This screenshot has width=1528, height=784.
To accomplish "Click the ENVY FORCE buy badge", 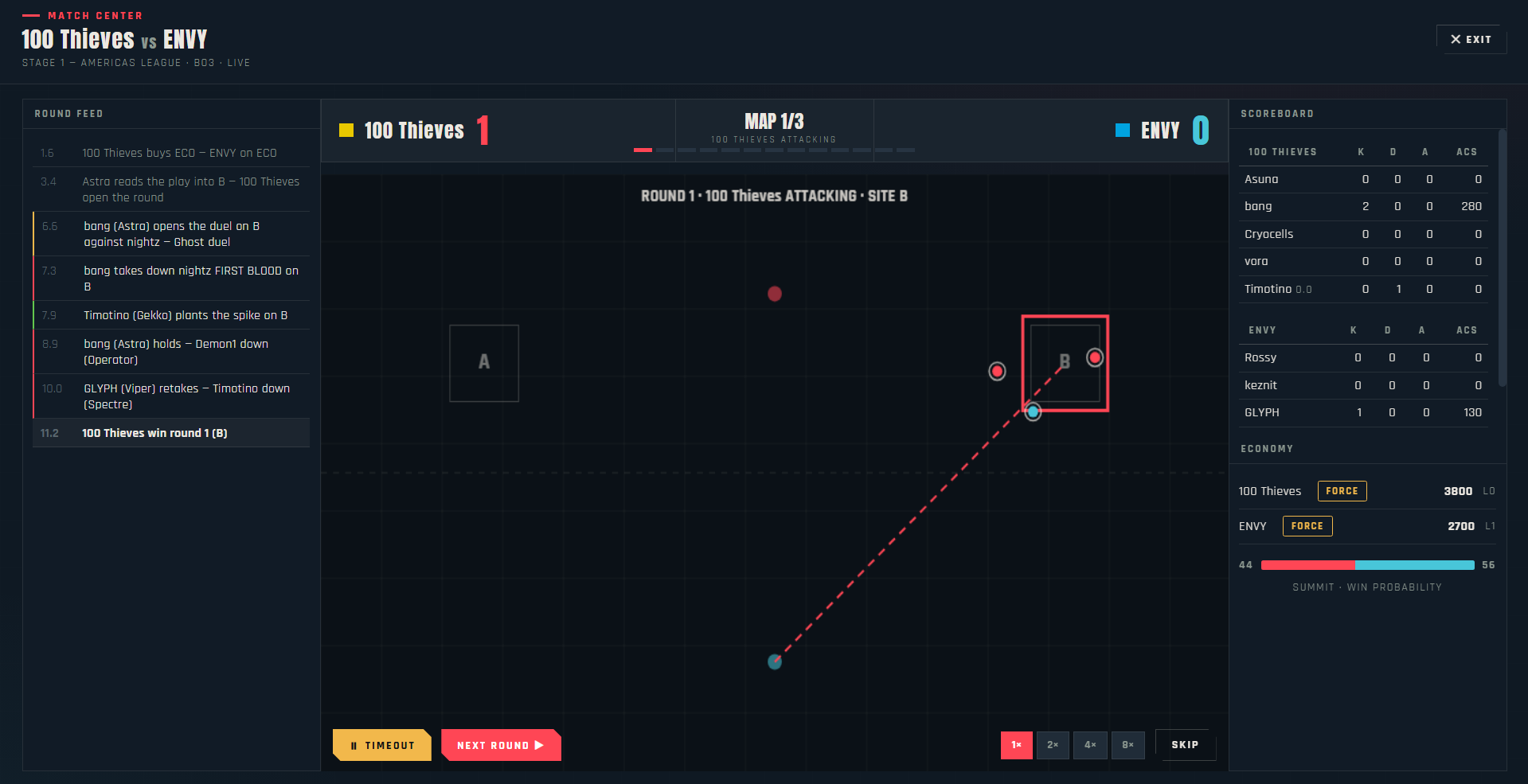I will tap(1307, 526).
